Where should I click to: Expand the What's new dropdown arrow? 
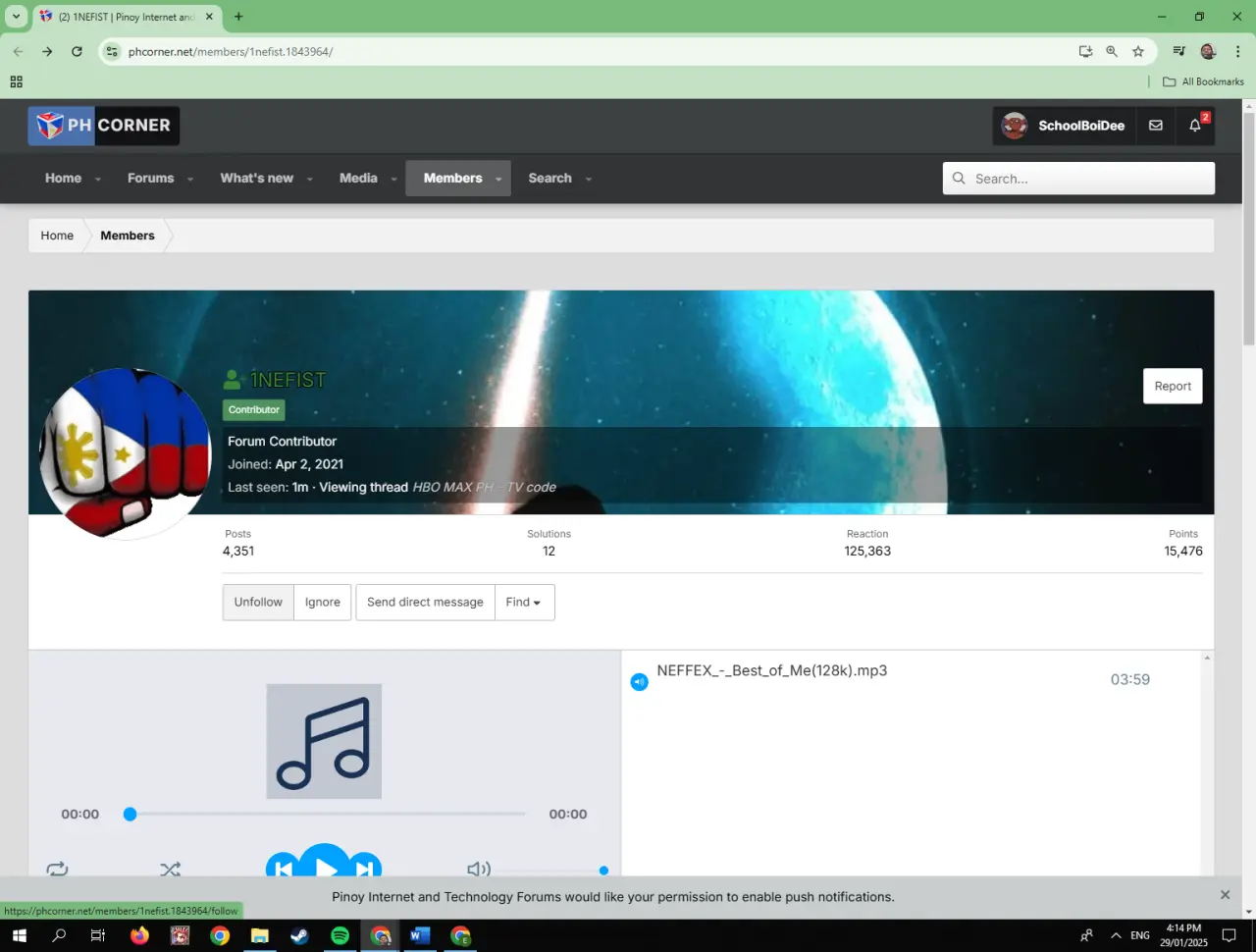[310, 179]
